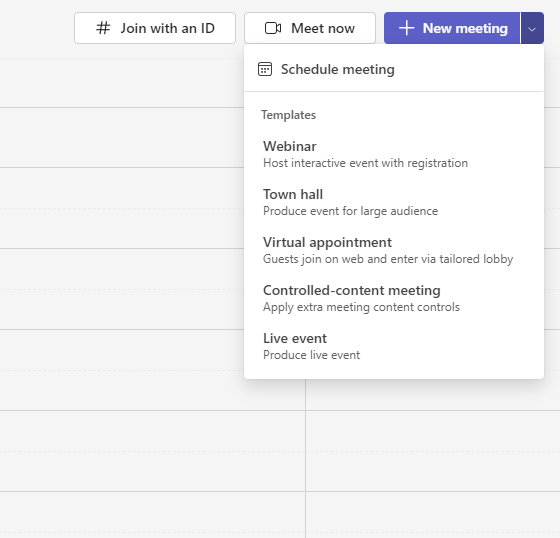Pick the Virtual appointment template
This screenshot has width=560, height=538.
tap(394, 250)
